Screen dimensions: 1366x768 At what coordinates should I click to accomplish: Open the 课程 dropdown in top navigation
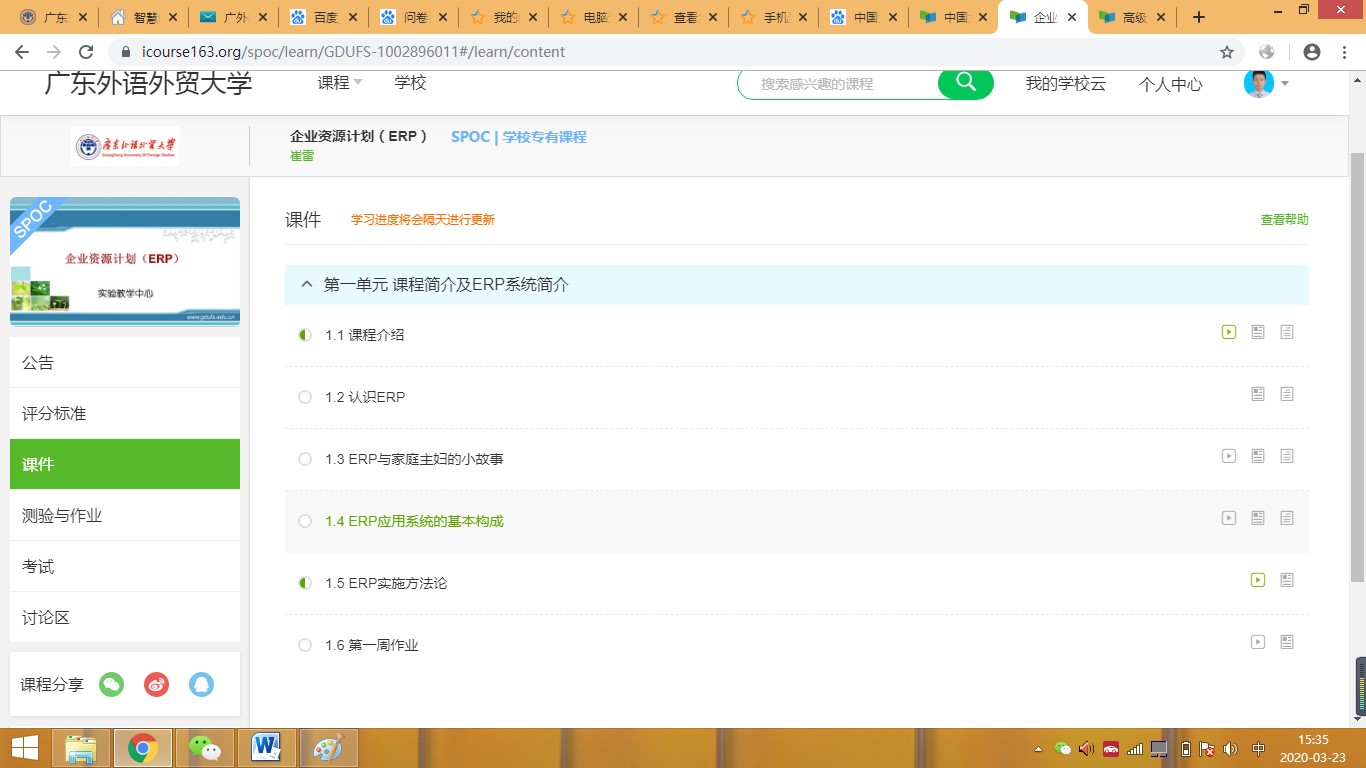339,83
